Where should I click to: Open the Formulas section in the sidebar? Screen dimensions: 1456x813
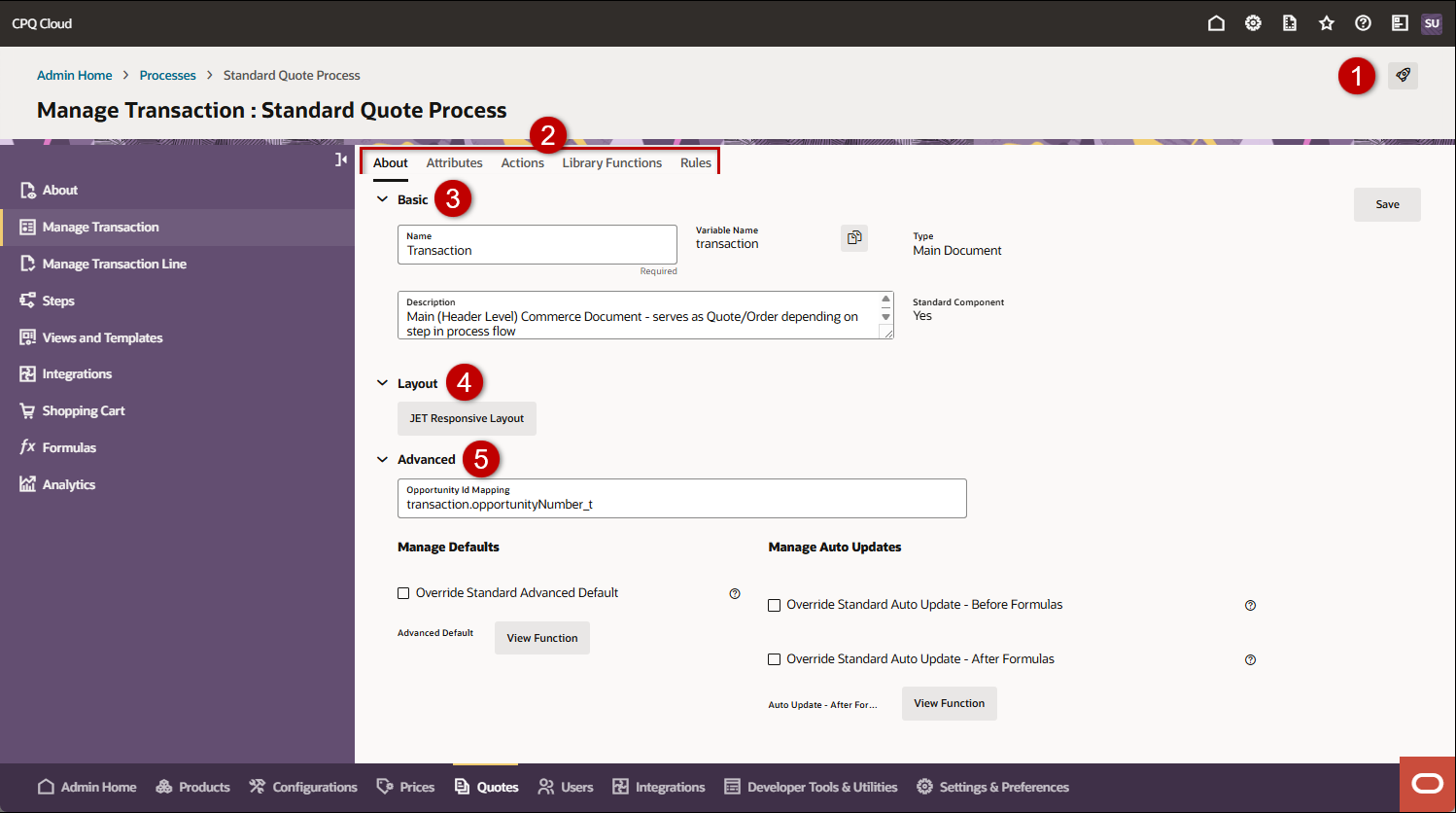(69, 447)
